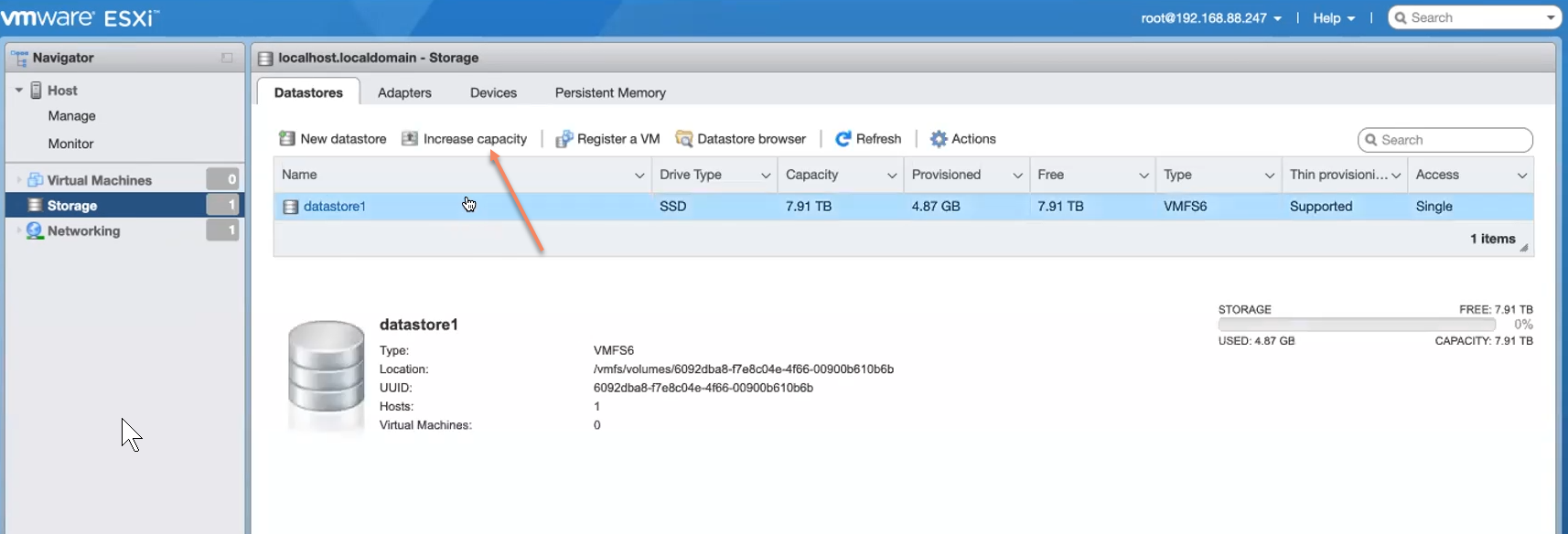The width and height of the screenshot is (1568, 534).
Task: Open the Capacity column dropdown arrow
Action: 891,176
